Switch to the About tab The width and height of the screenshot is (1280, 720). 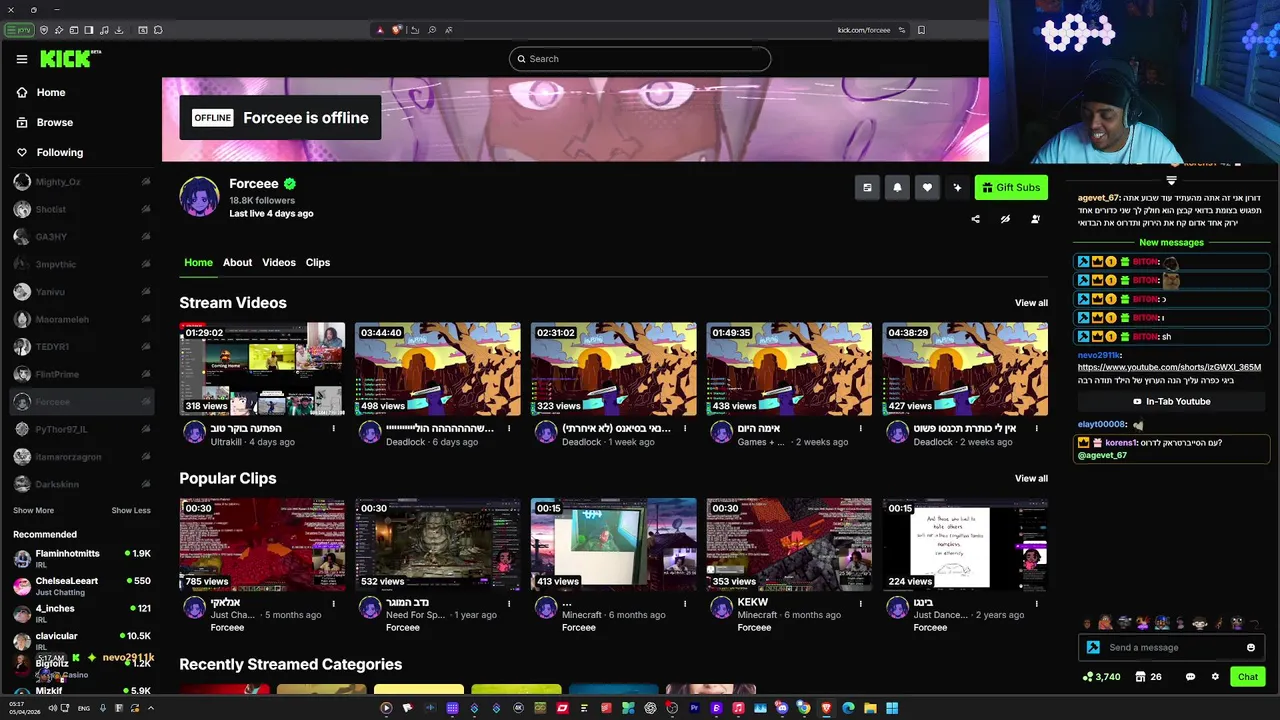point(237,262)
